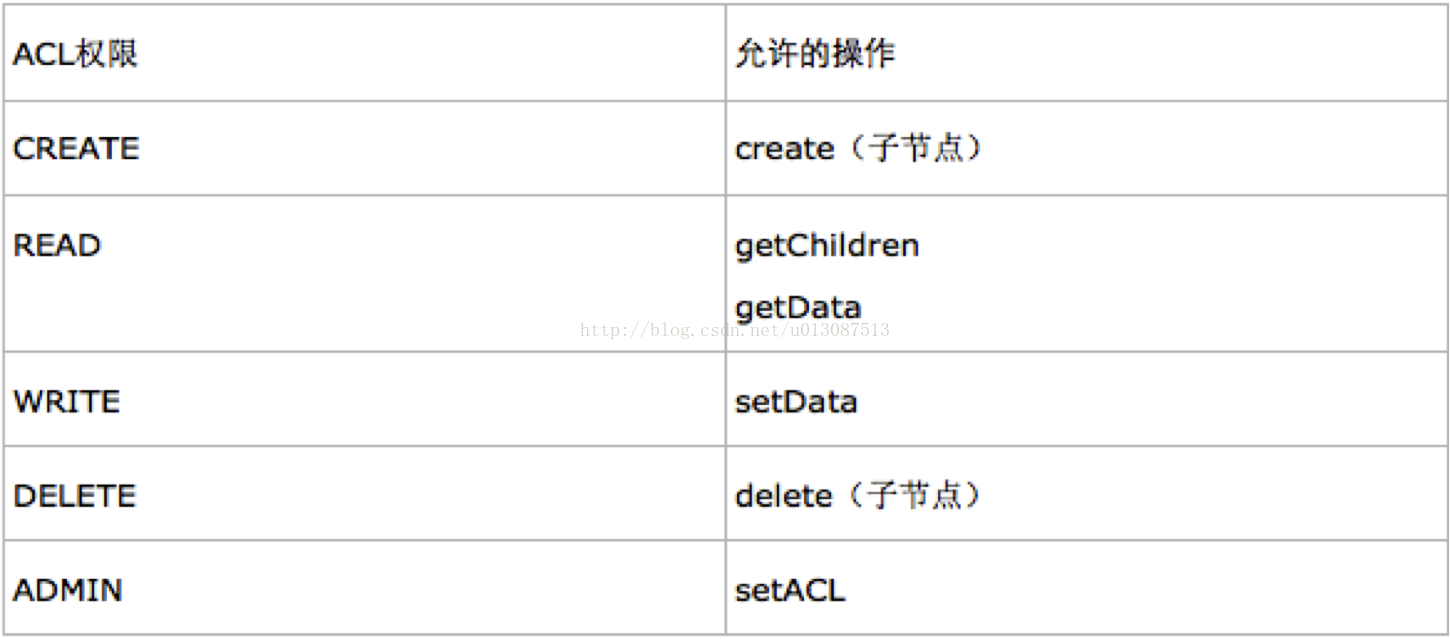Select the DELETE permission cell

364,493
